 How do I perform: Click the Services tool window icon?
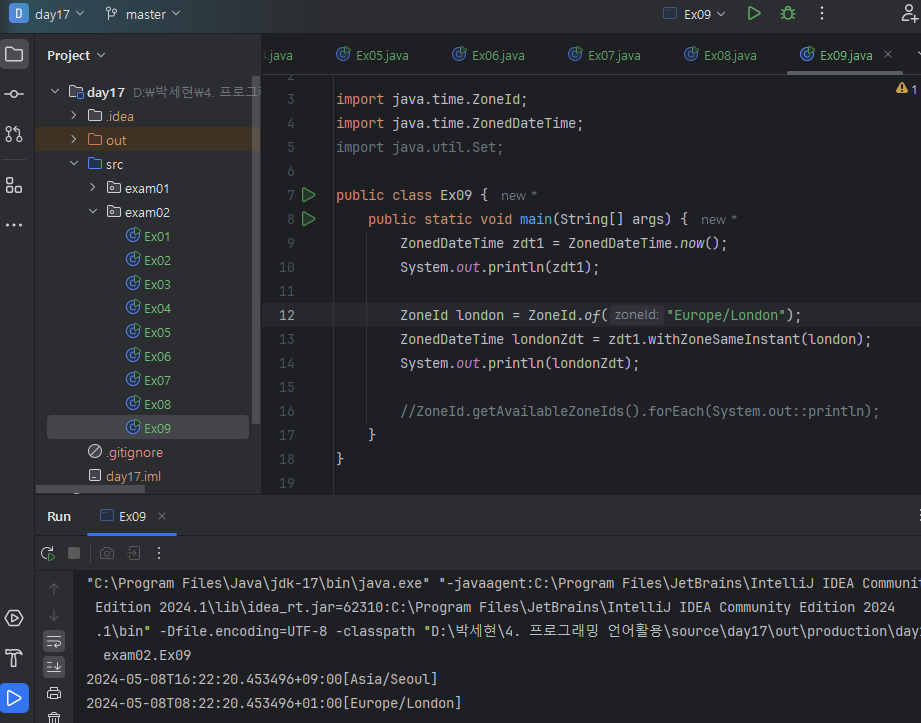coord(14,618)
